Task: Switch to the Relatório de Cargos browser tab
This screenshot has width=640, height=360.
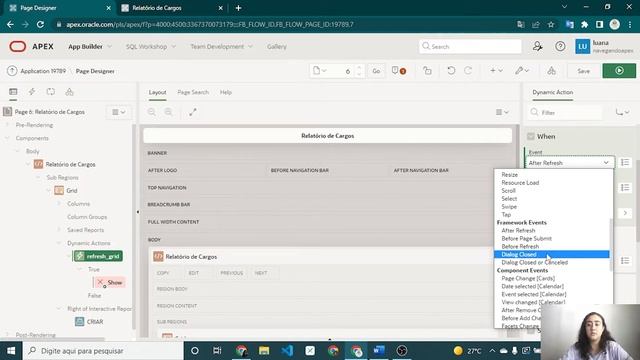Action: [173, 8]
